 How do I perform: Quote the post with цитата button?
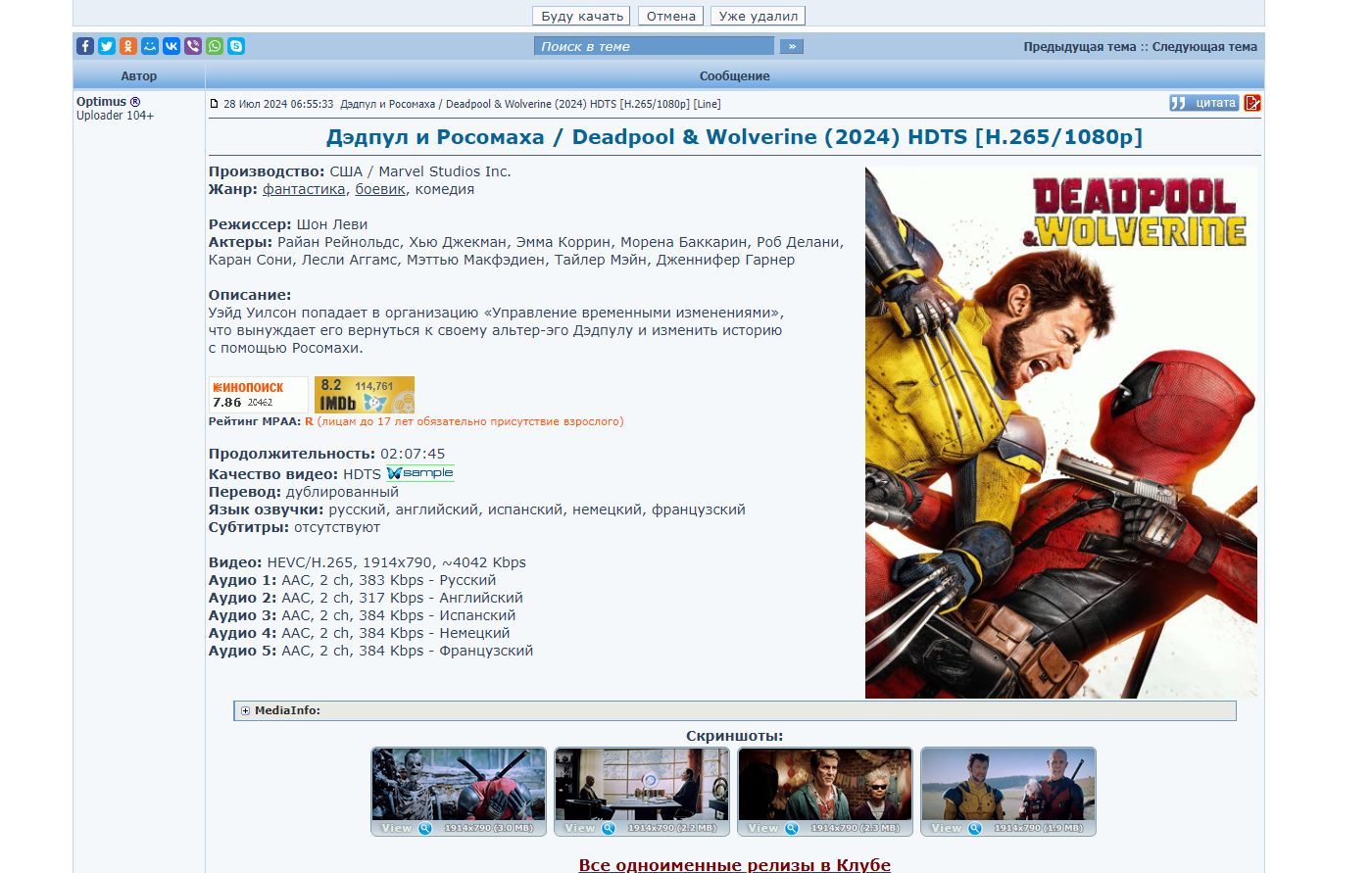click(x=1204, y=103)
